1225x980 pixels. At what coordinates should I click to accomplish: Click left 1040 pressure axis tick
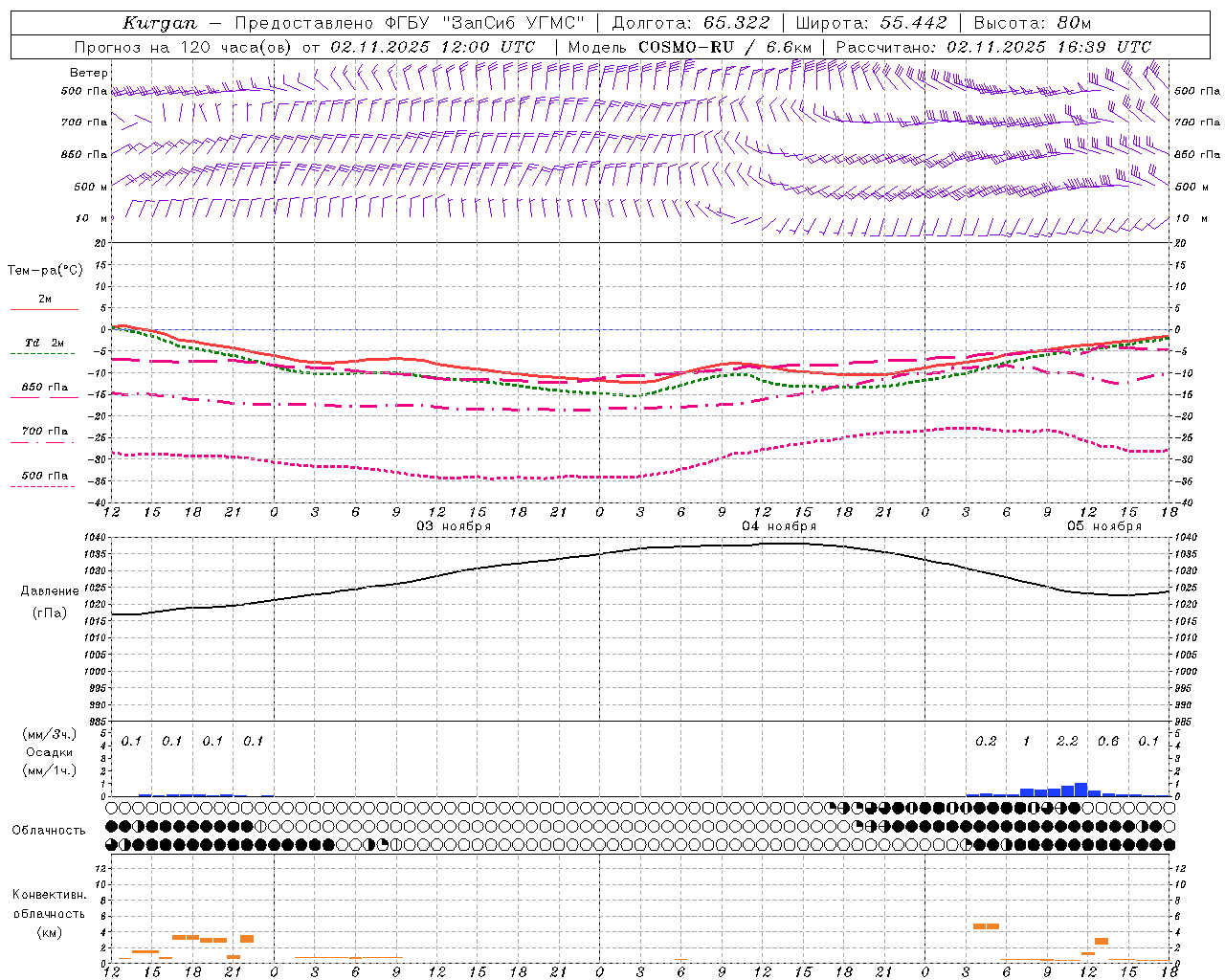tap(95, 538)
